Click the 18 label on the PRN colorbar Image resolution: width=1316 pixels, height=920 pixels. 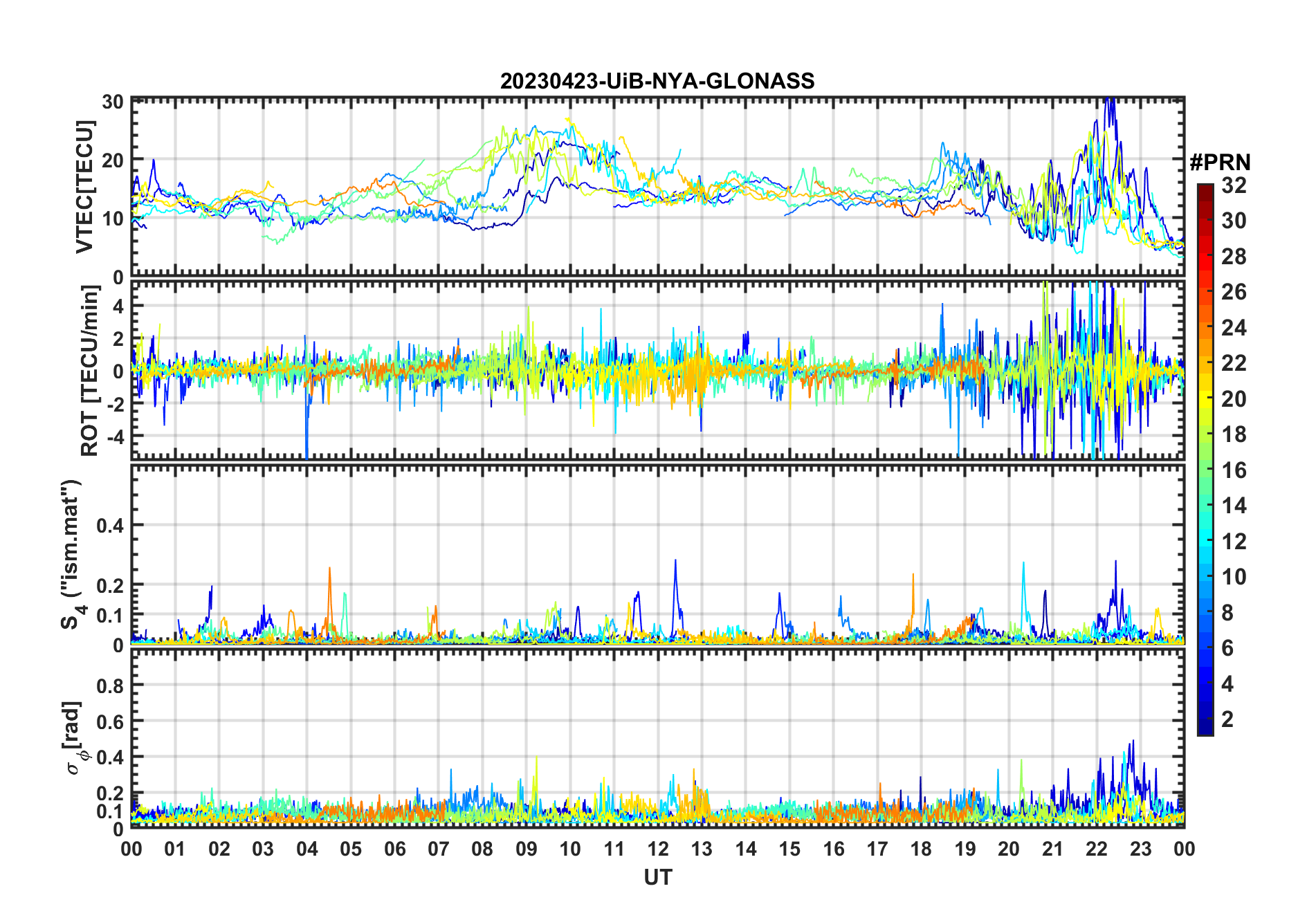[1234, 434]
